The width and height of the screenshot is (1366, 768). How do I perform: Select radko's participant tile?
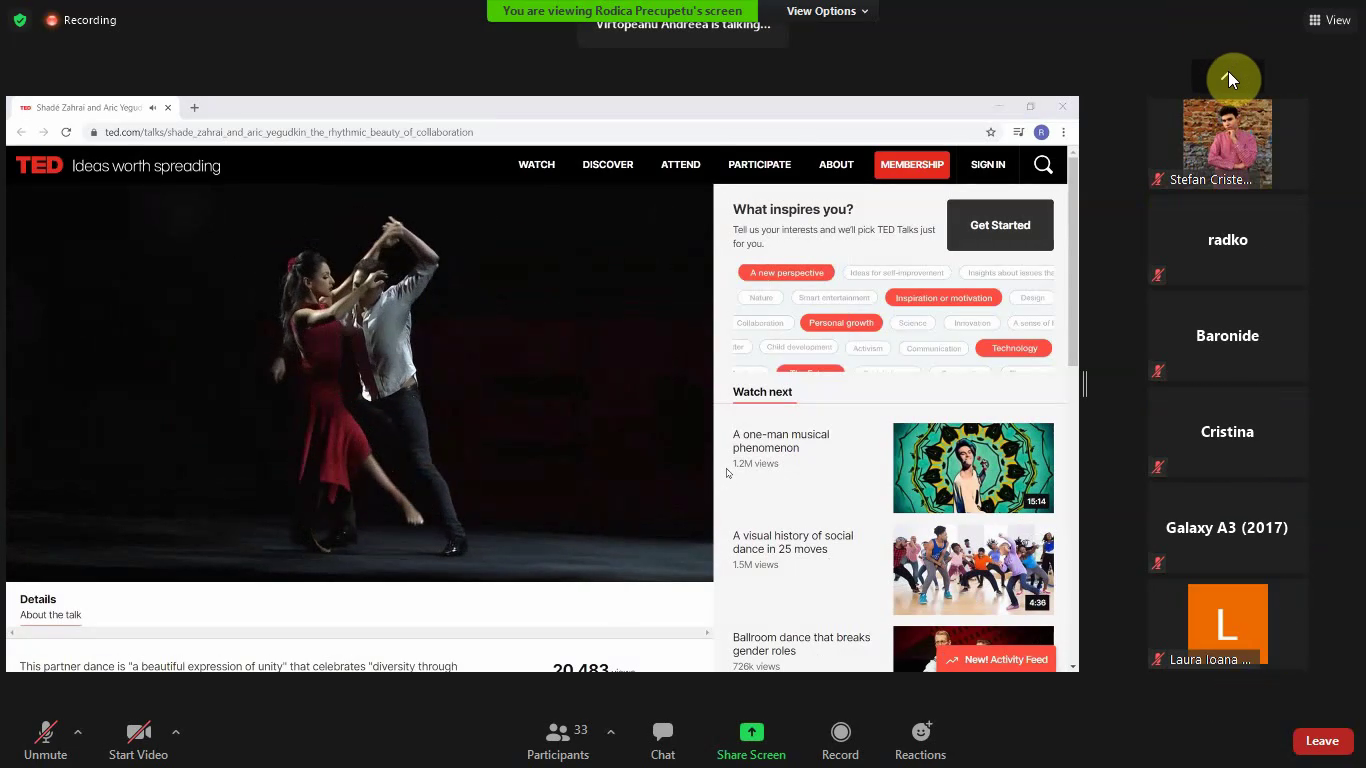point(1227,240)
